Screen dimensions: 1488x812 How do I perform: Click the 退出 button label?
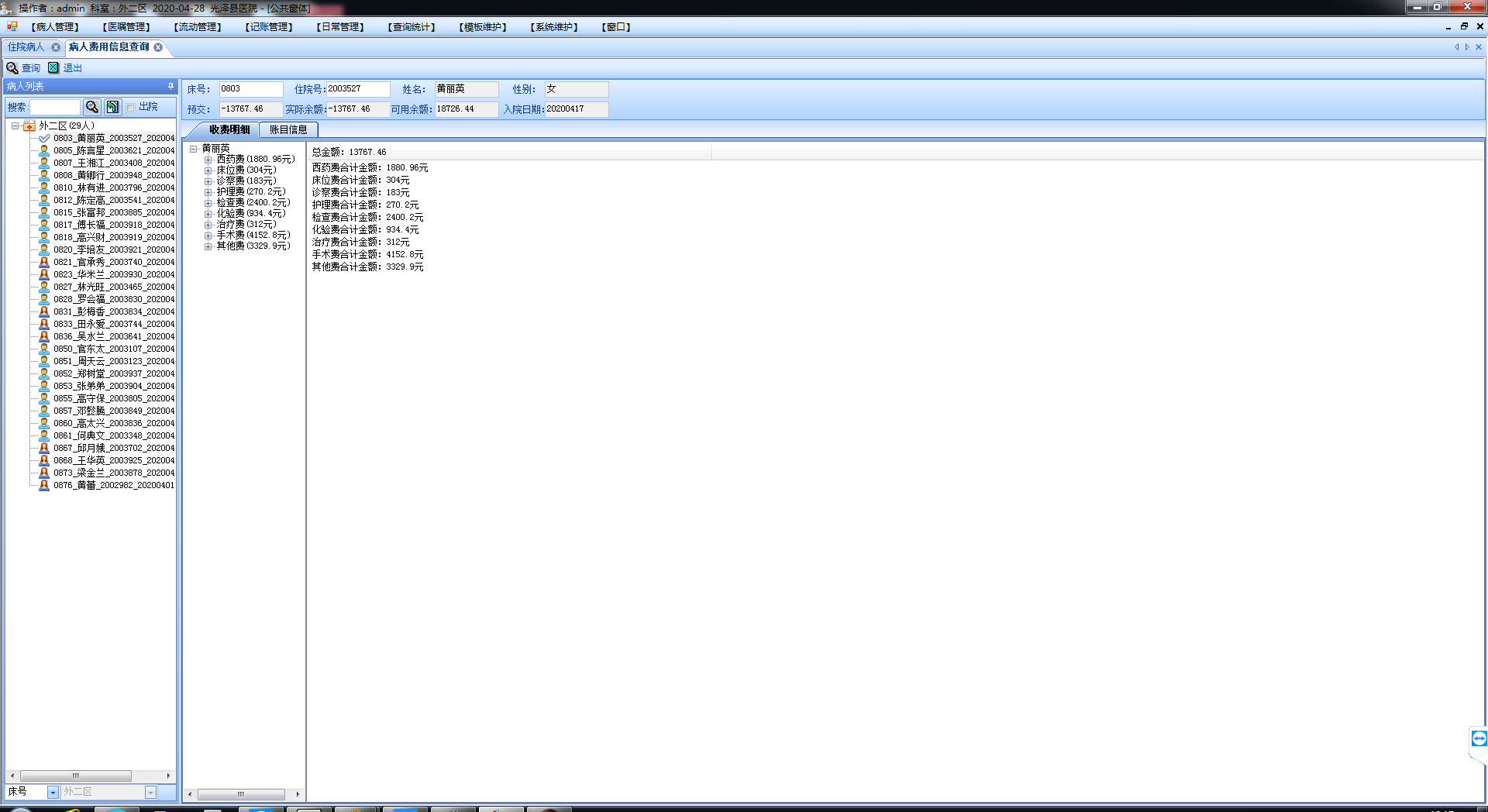click(x=73, y=68)
